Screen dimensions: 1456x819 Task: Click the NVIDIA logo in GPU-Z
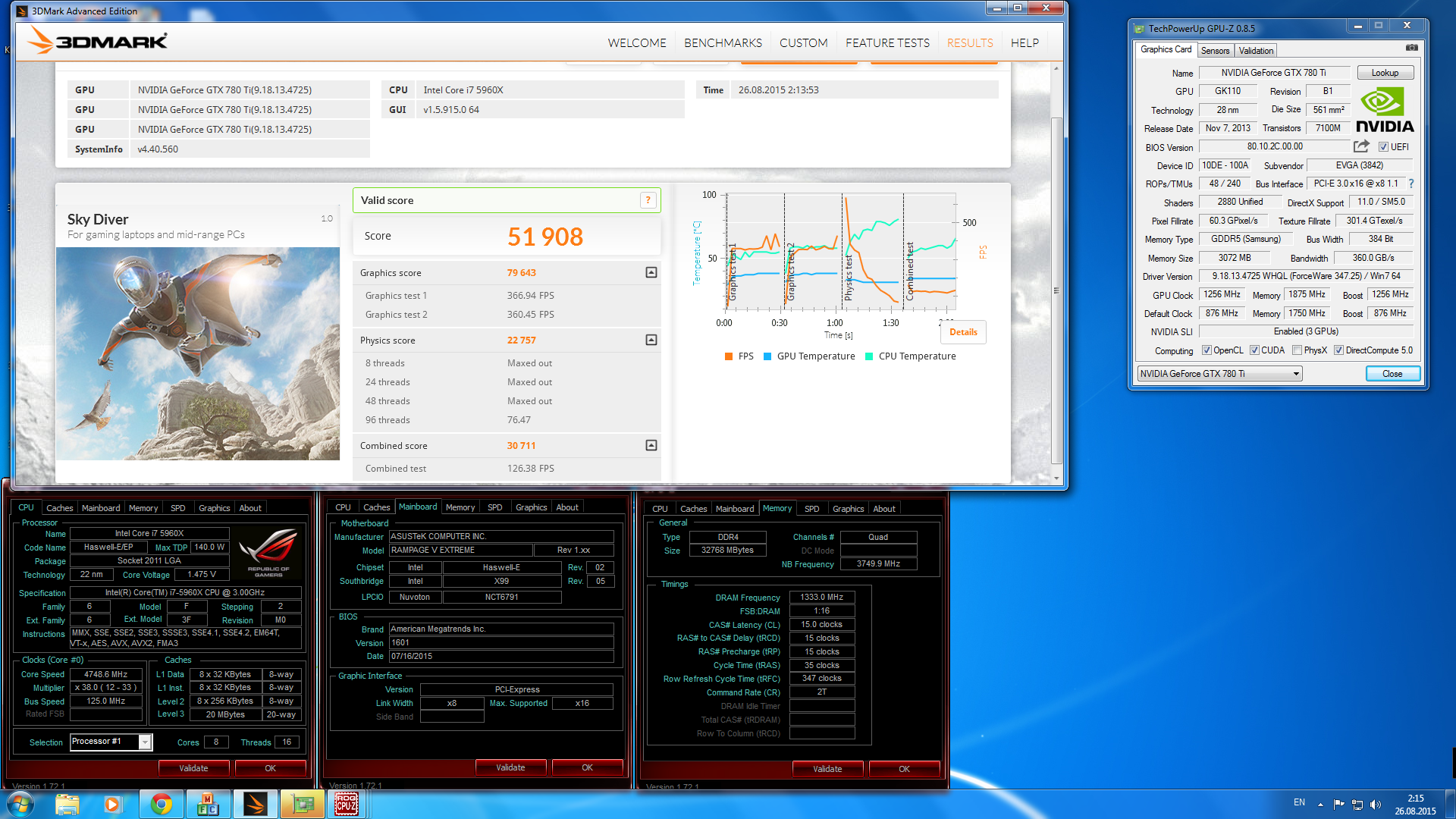point(1385,110)
